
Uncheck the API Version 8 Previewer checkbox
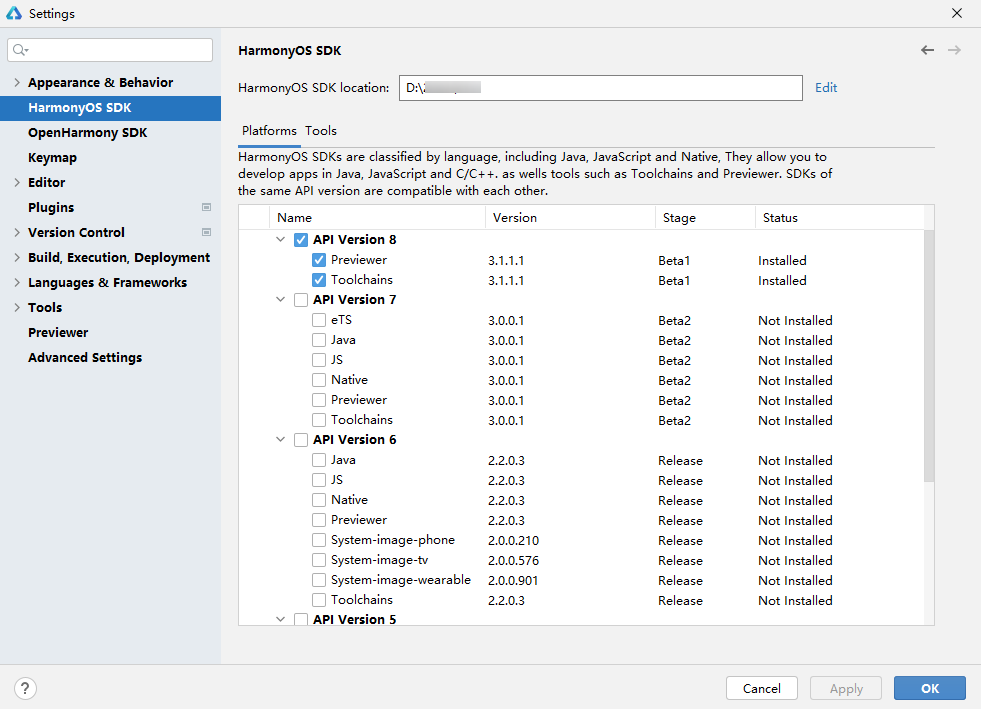tap(319, 260)
